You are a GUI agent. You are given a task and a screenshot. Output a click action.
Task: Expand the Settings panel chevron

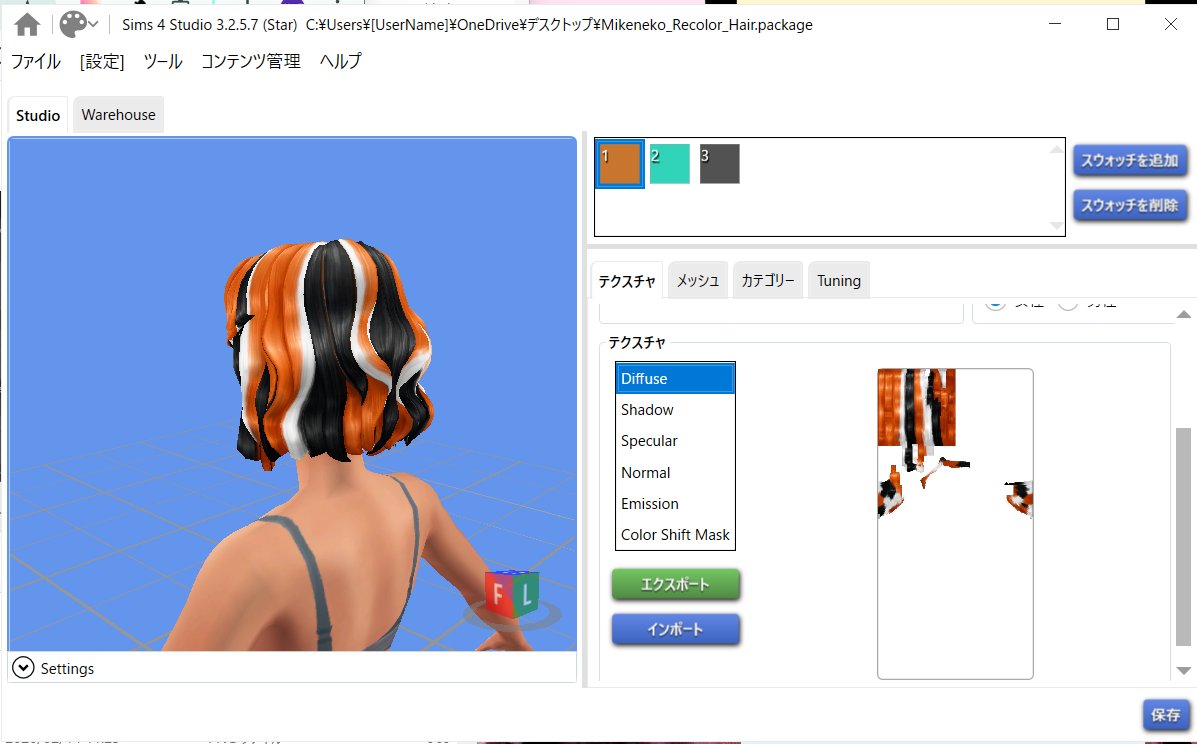pos(23,668)
